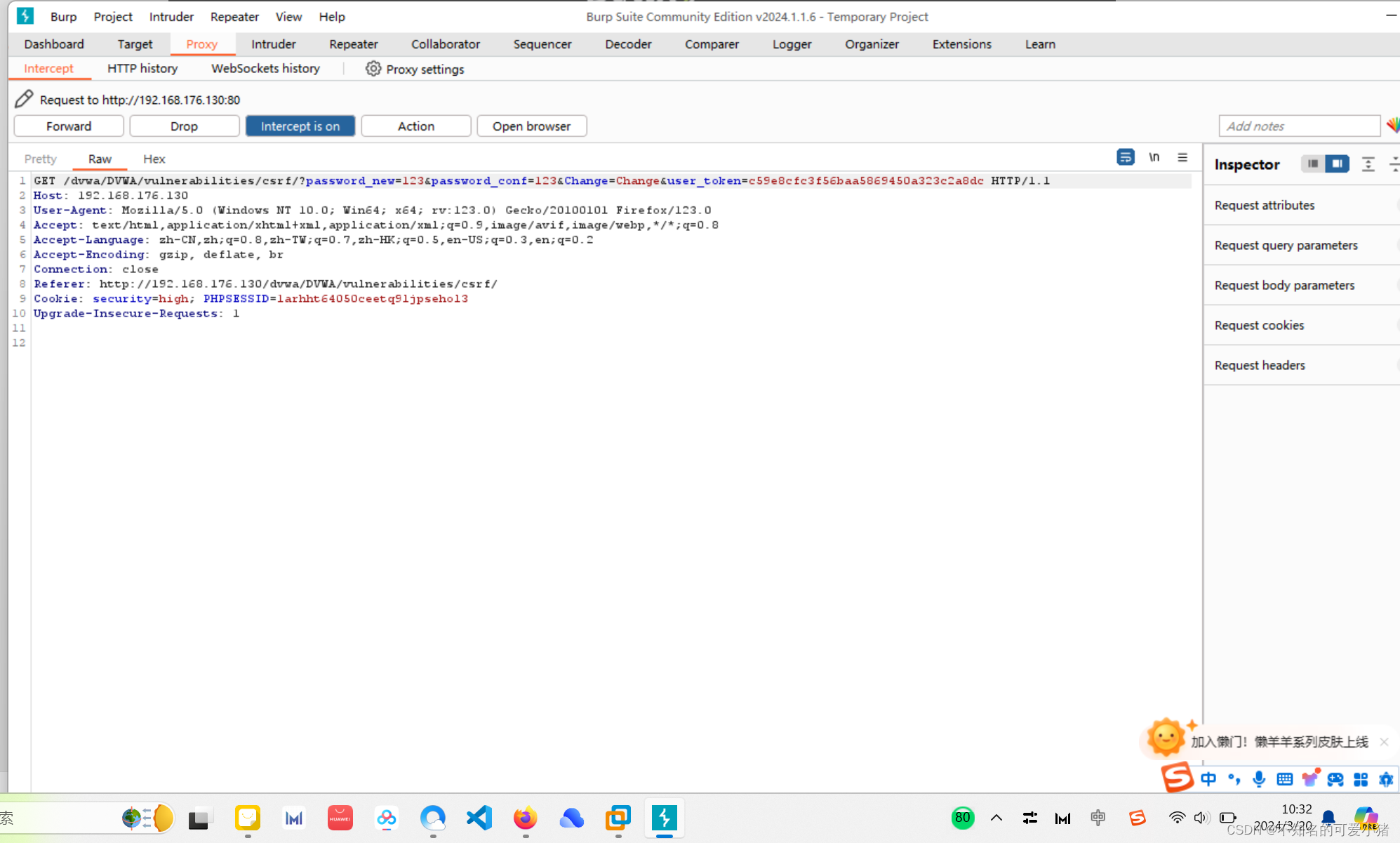Viewport: 1400px width, 843px height.
Task: Expand Request attributes section
Action: pyautogui.click(x=1302, y=205)
